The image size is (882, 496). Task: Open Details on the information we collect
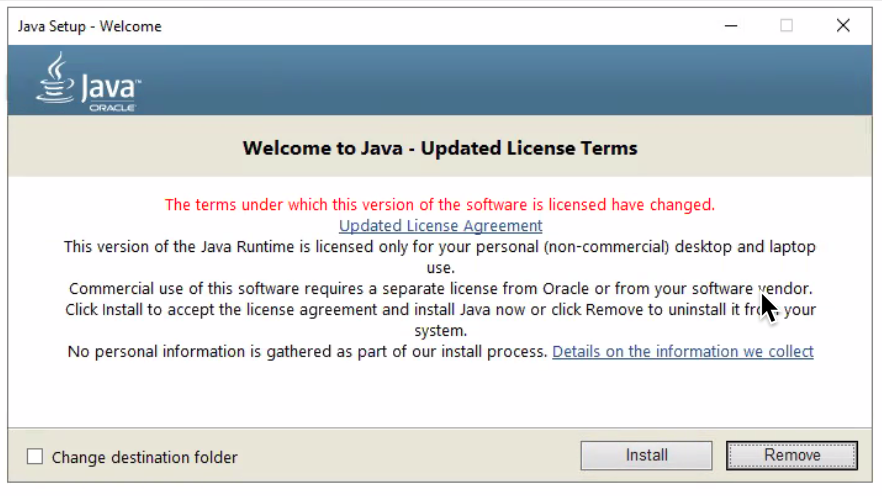683,351
